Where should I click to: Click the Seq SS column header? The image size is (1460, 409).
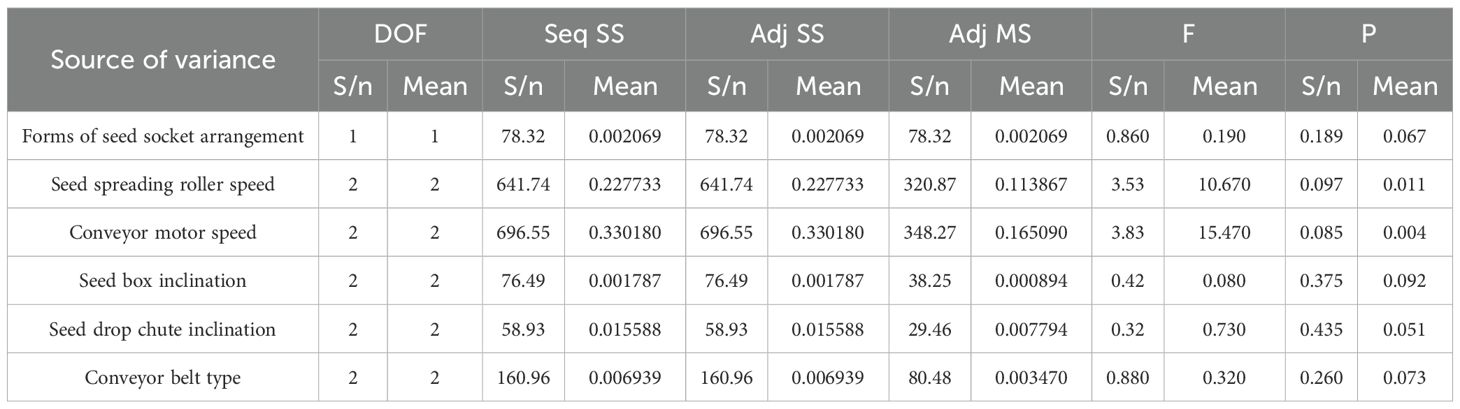(583, 33)
